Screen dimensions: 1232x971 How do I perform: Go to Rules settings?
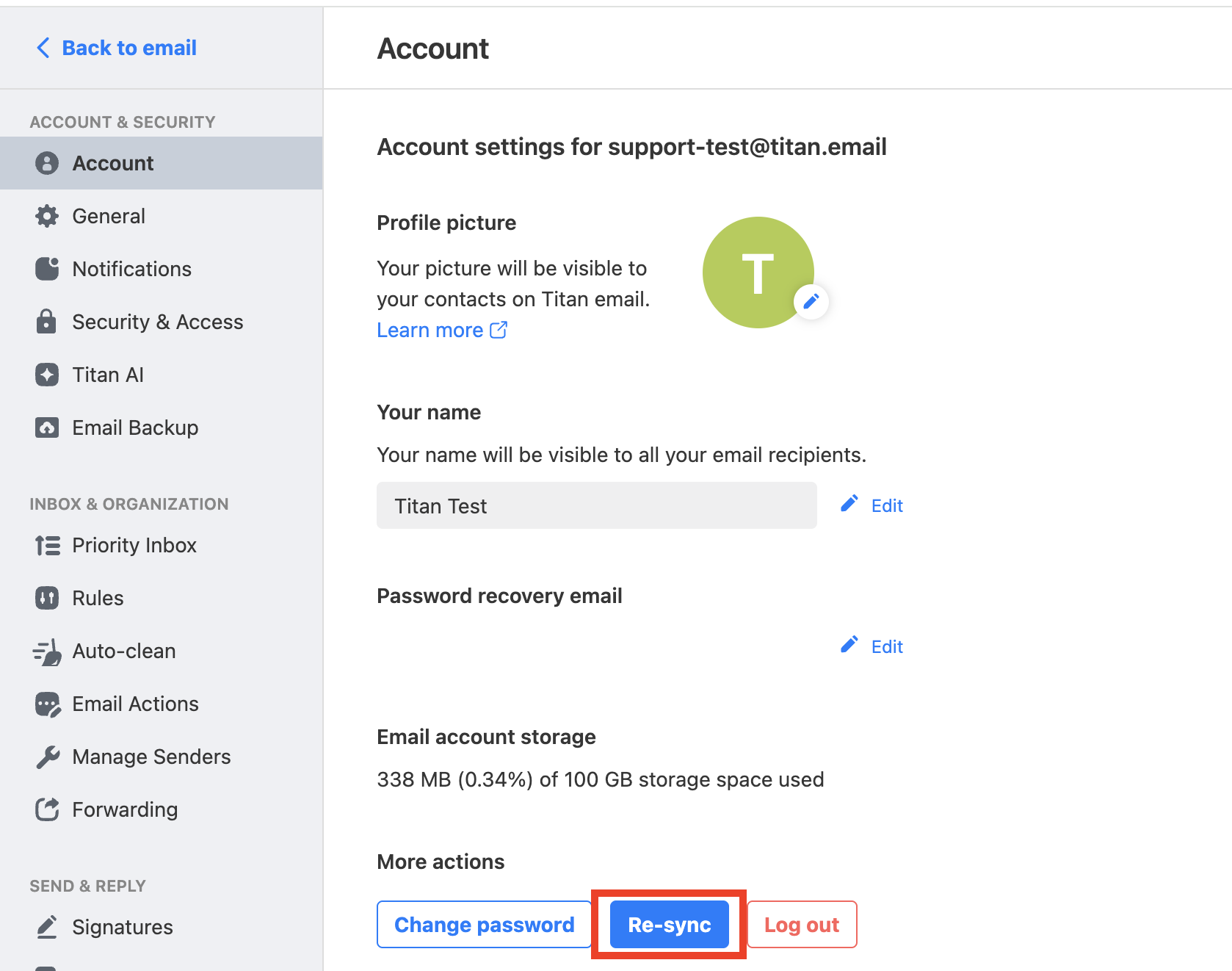(x=162, y=598)
